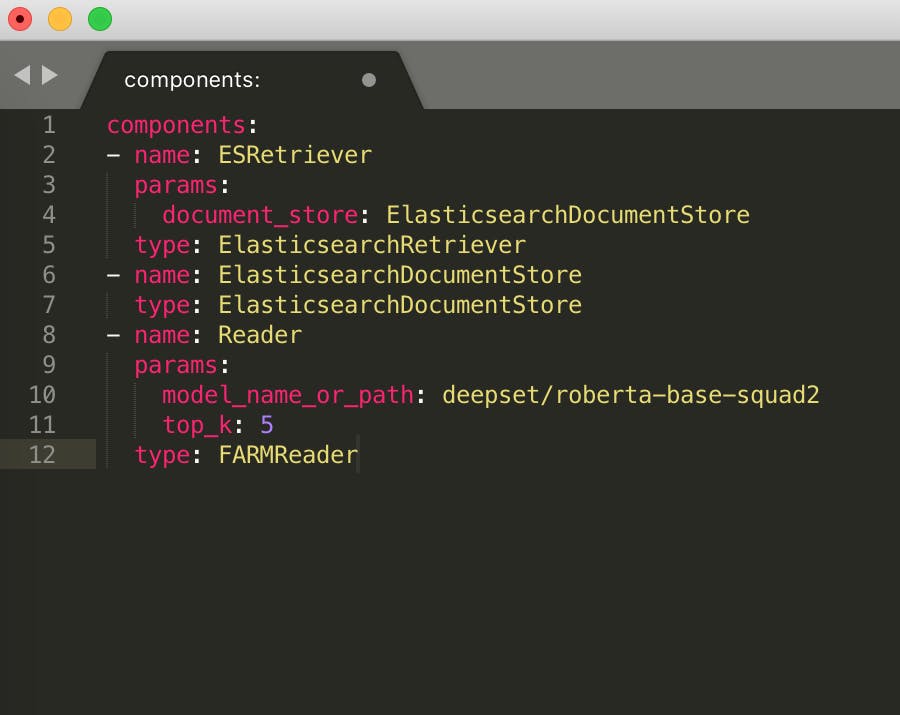This screenshot has height=715, width=900.
Task: Click the 'params' key on line 3
Action: pyautogui.click(x=176, y=186)
